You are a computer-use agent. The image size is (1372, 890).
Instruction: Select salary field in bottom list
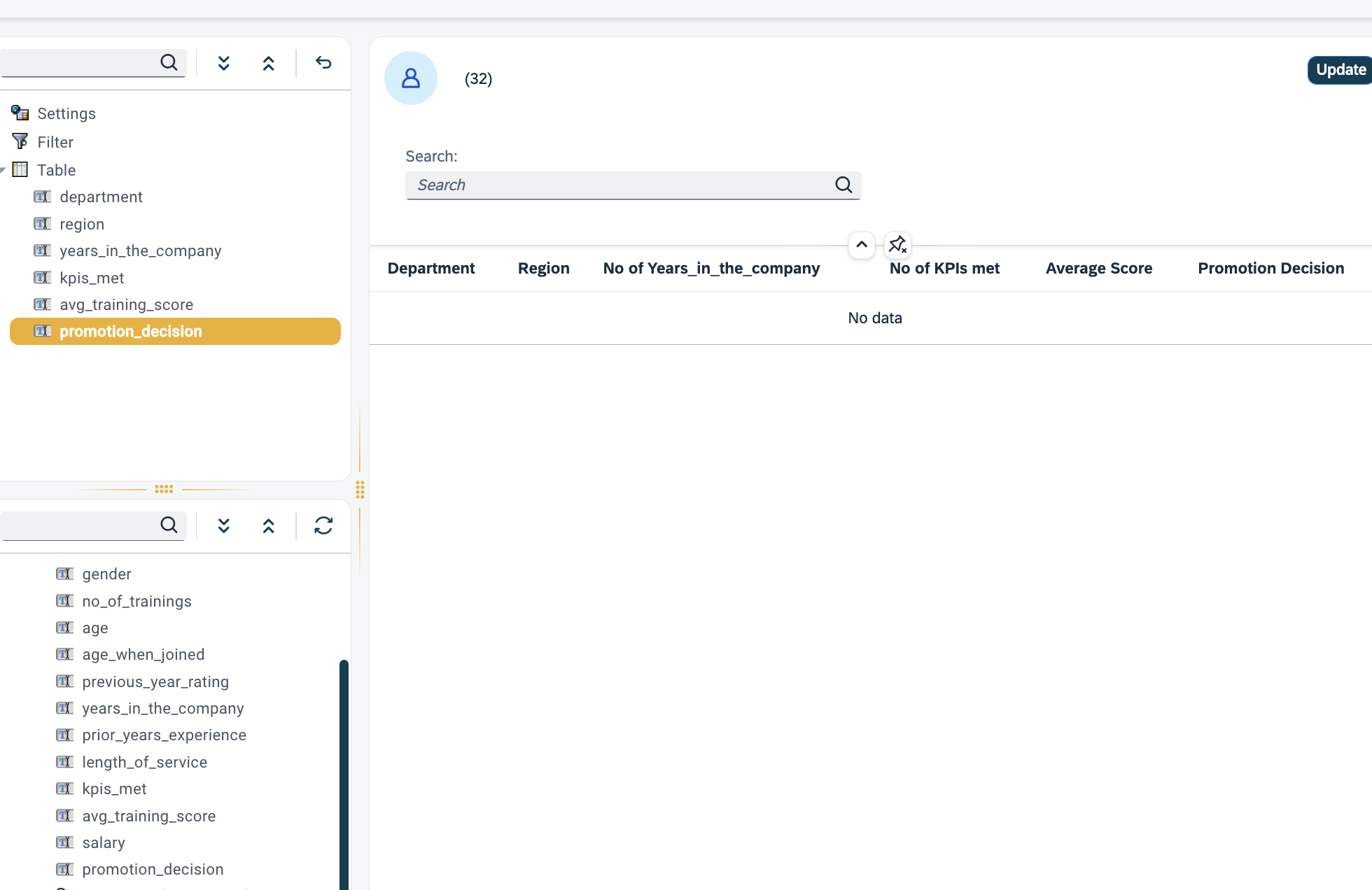[104, 842]
